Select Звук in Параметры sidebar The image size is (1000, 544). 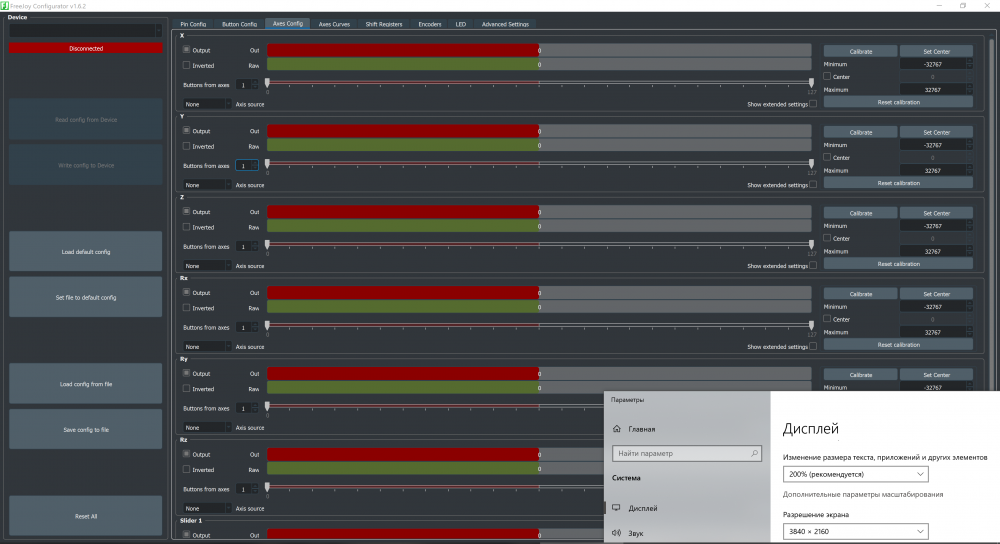[x=636, y=533]
